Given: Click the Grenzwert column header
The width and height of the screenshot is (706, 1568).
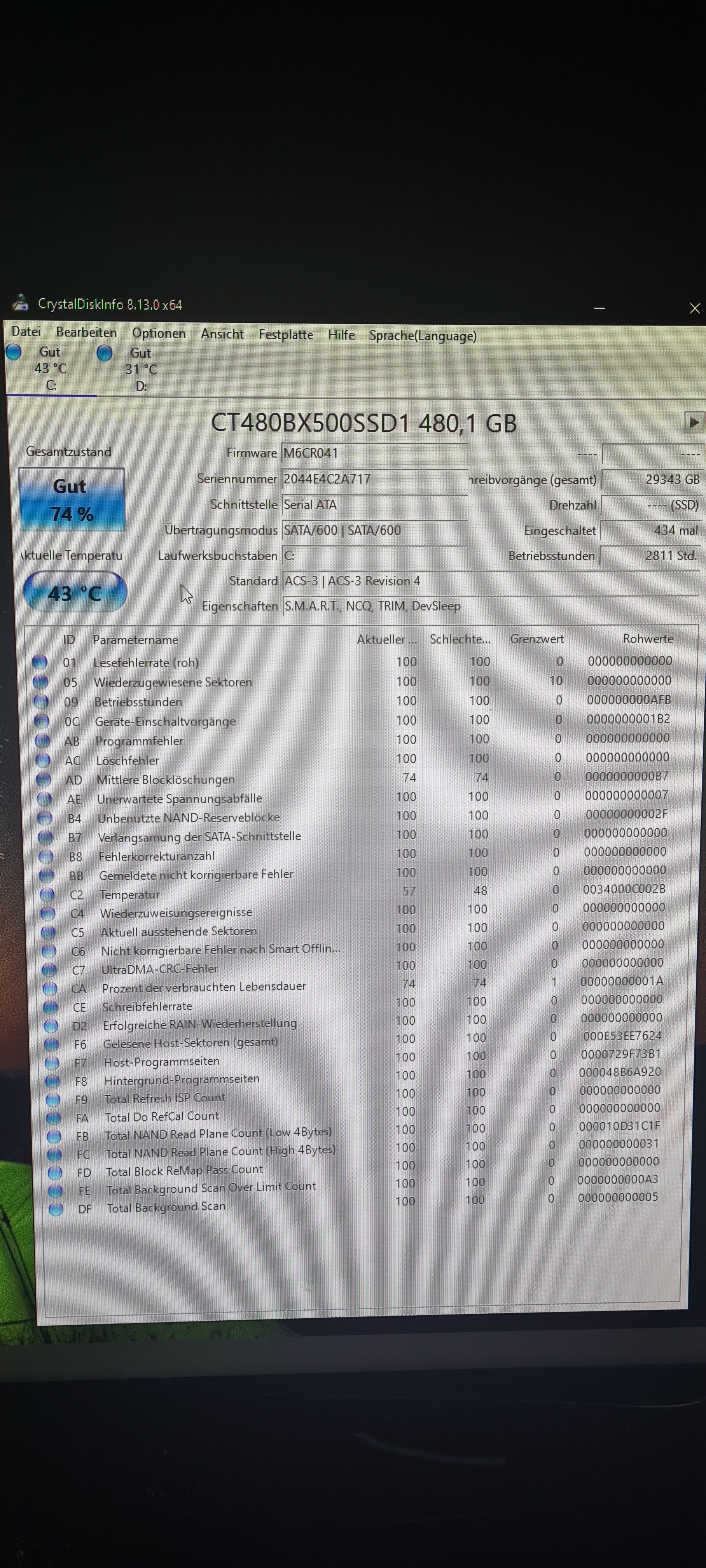Looking at the screenshot, I should point(537,639).
